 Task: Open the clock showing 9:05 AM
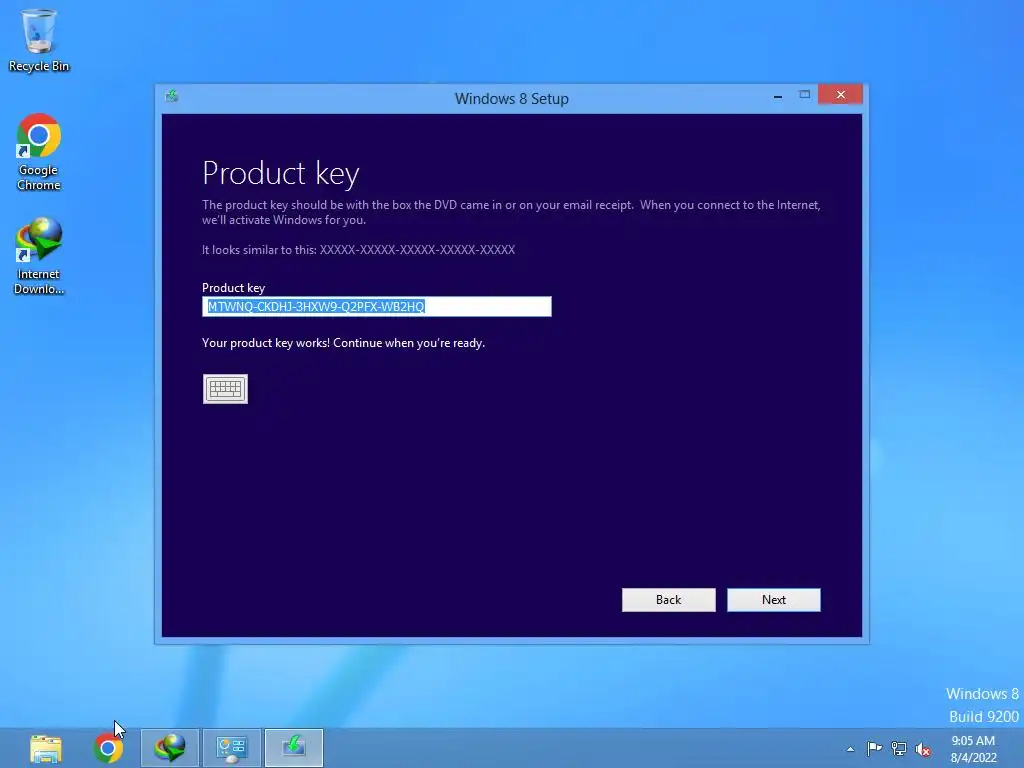click(x=973, y=749)
